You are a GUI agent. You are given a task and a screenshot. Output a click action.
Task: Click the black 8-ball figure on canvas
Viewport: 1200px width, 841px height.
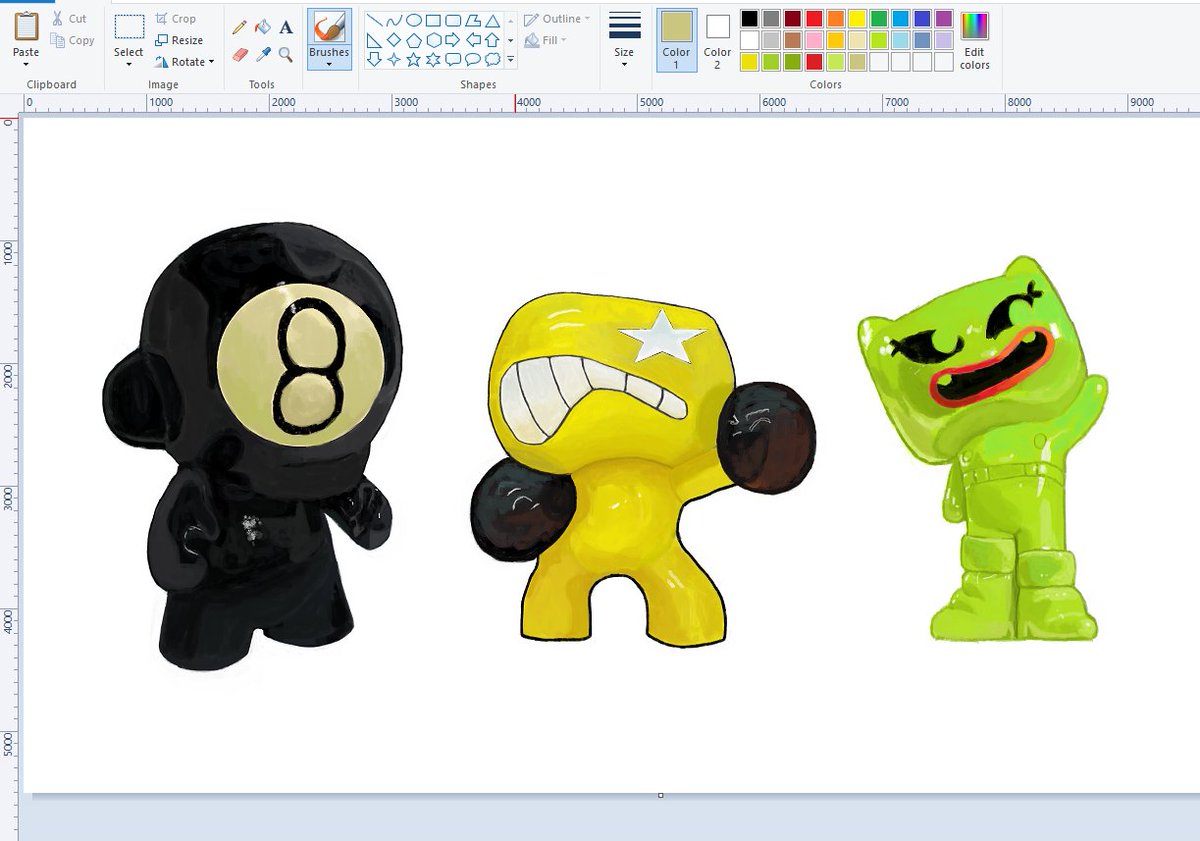tap(252, 445)
